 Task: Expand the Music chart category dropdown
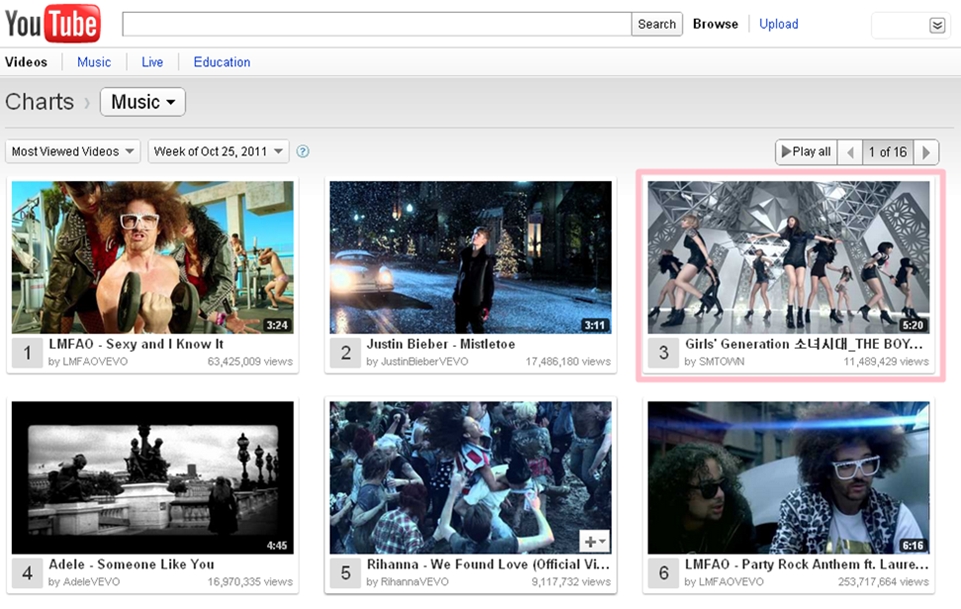[143, 102]
